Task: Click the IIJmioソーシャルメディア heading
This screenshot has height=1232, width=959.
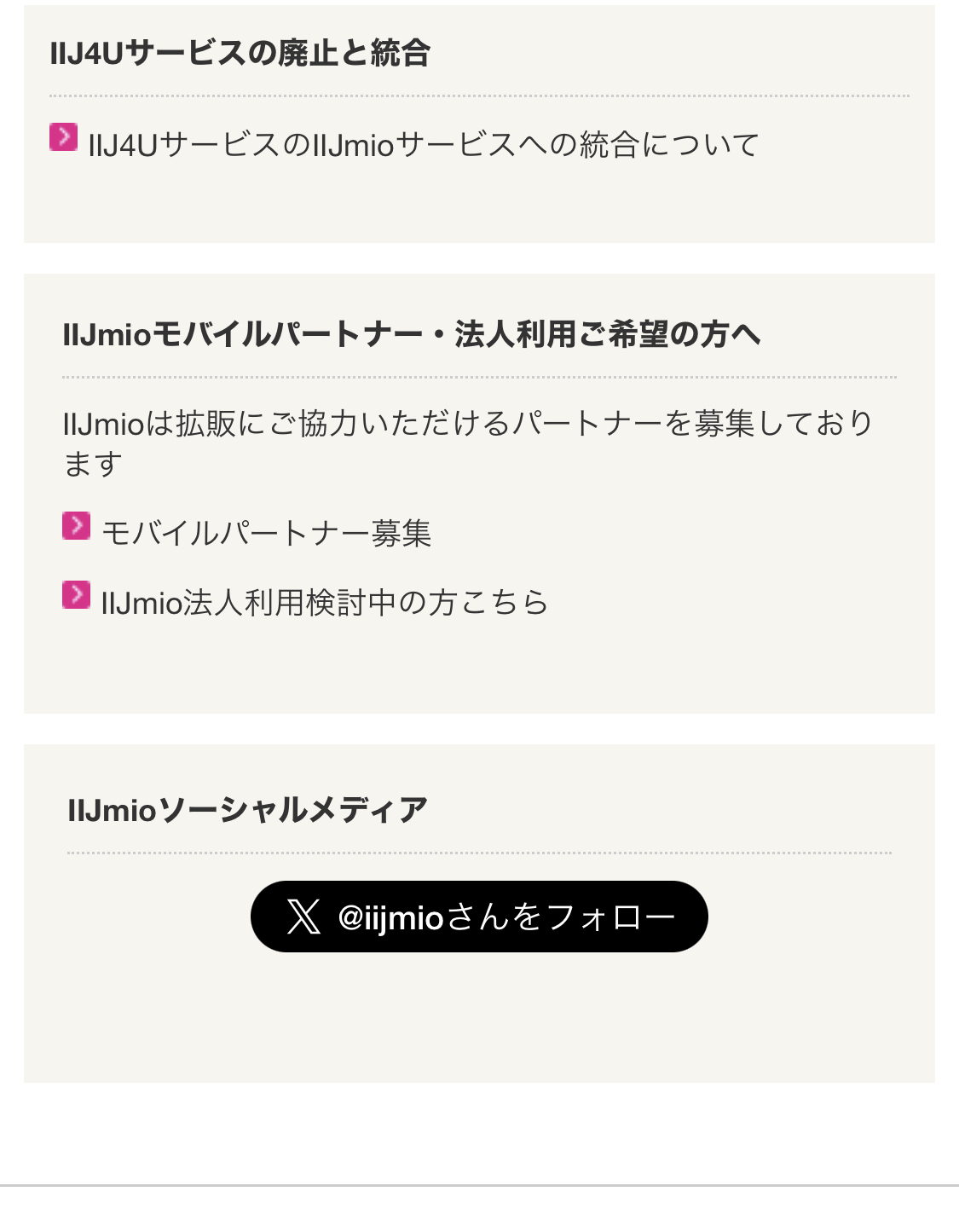Action: pos(247,809)
